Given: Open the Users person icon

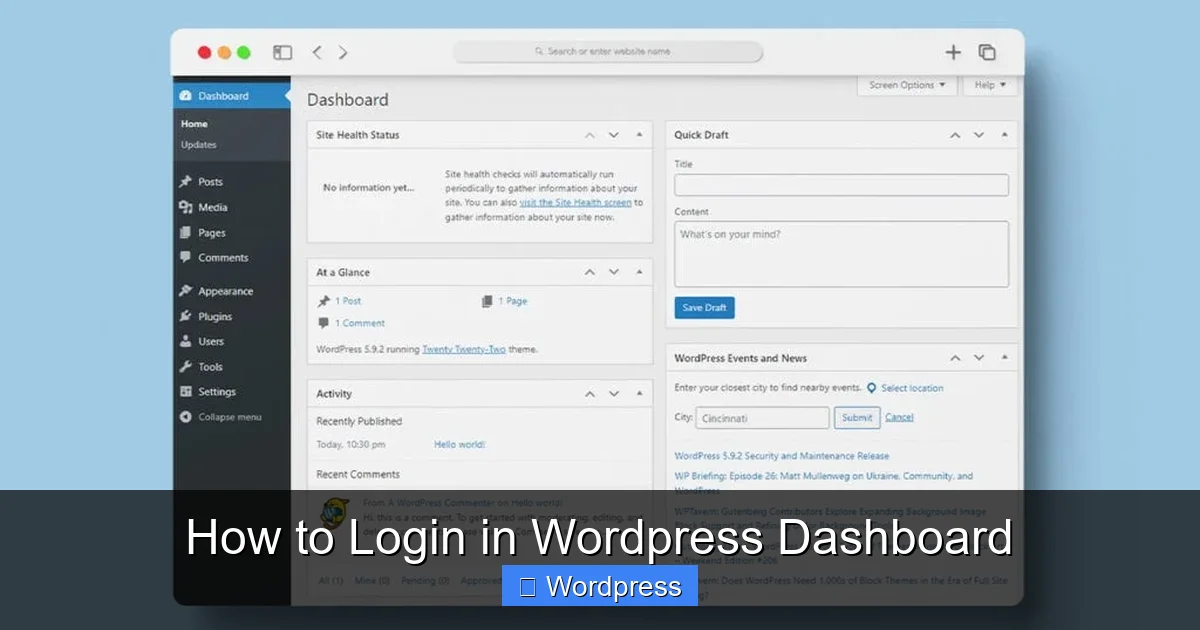Looking at the screenshot, I should [185, 341].
